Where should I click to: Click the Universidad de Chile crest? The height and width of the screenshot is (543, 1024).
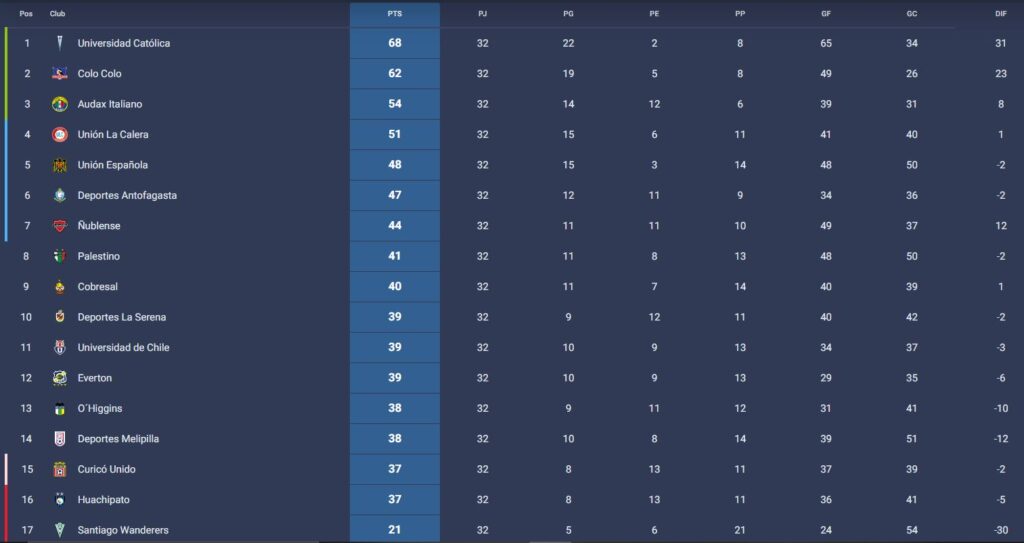point(59,347)
